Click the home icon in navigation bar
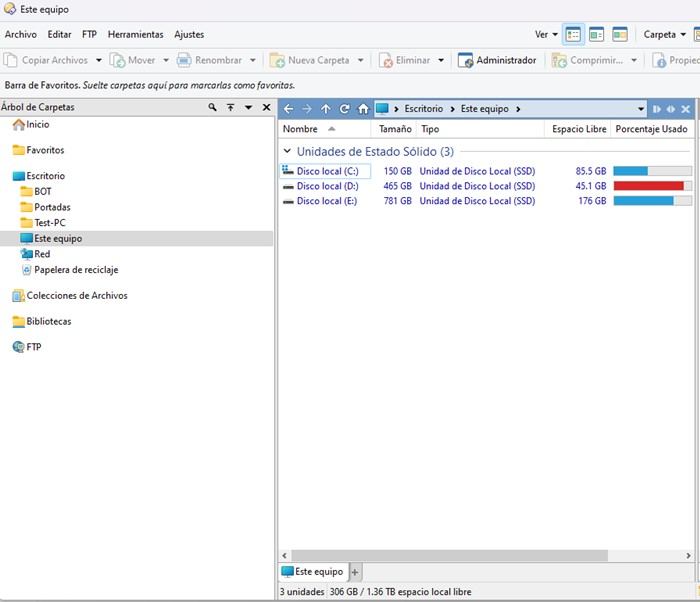 pos(363,109)
